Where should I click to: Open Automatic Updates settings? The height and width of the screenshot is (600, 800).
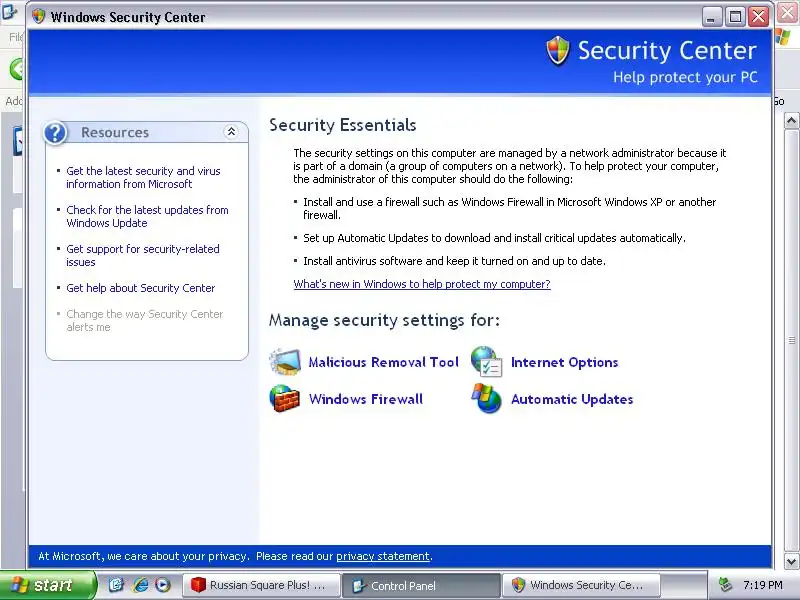coord(572,398)
